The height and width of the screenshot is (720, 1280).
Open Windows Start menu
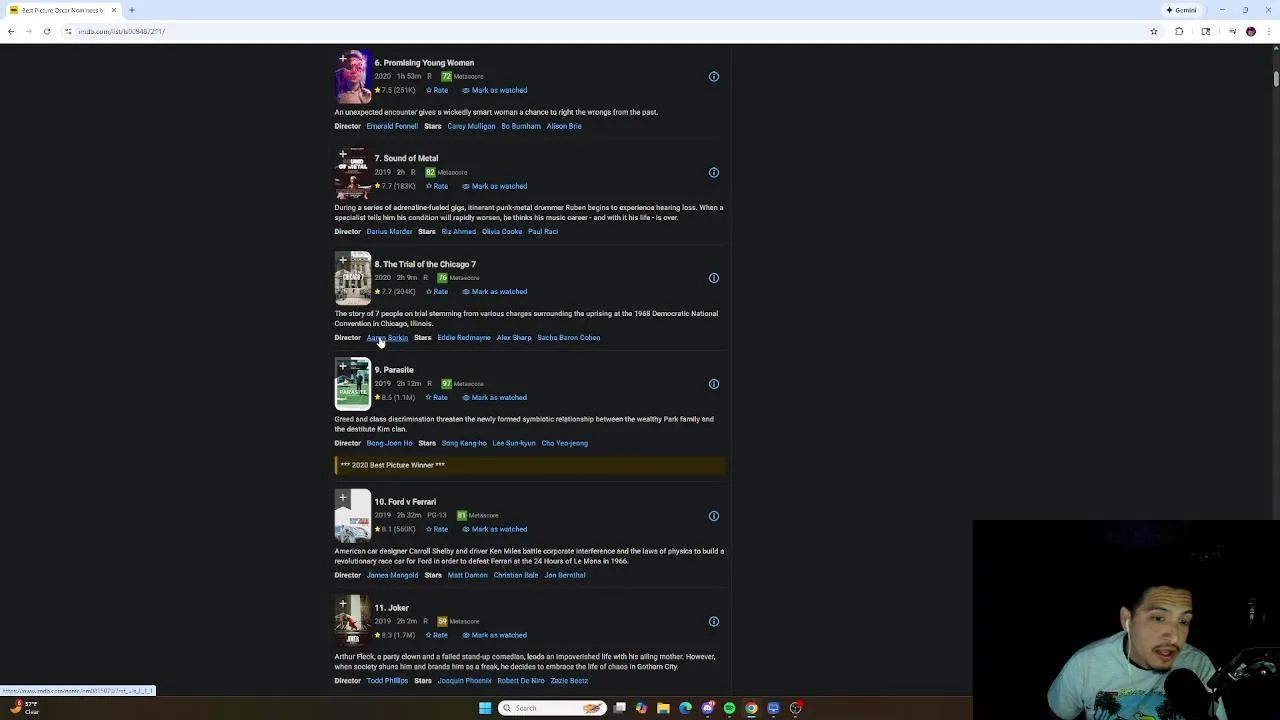[485, 708]
